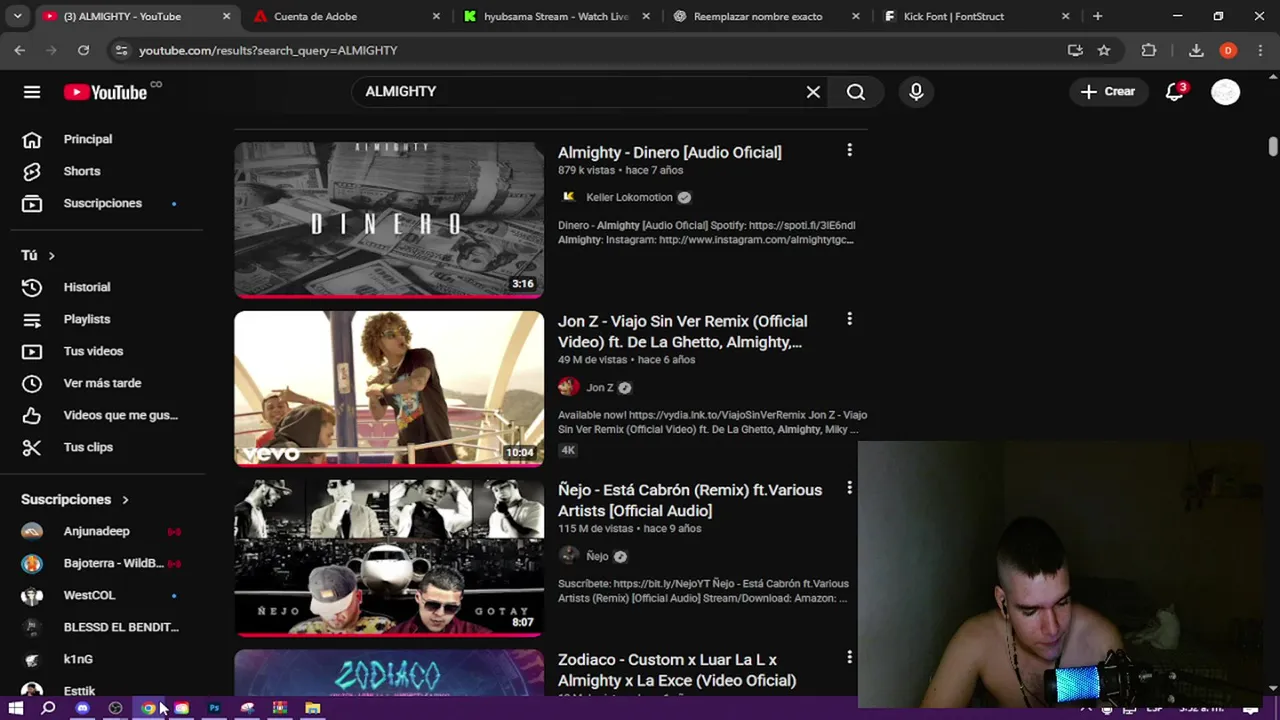Screen dimensions: 1280x720
Task: Open k1nG channel subscription
Action: click(78, 659)
